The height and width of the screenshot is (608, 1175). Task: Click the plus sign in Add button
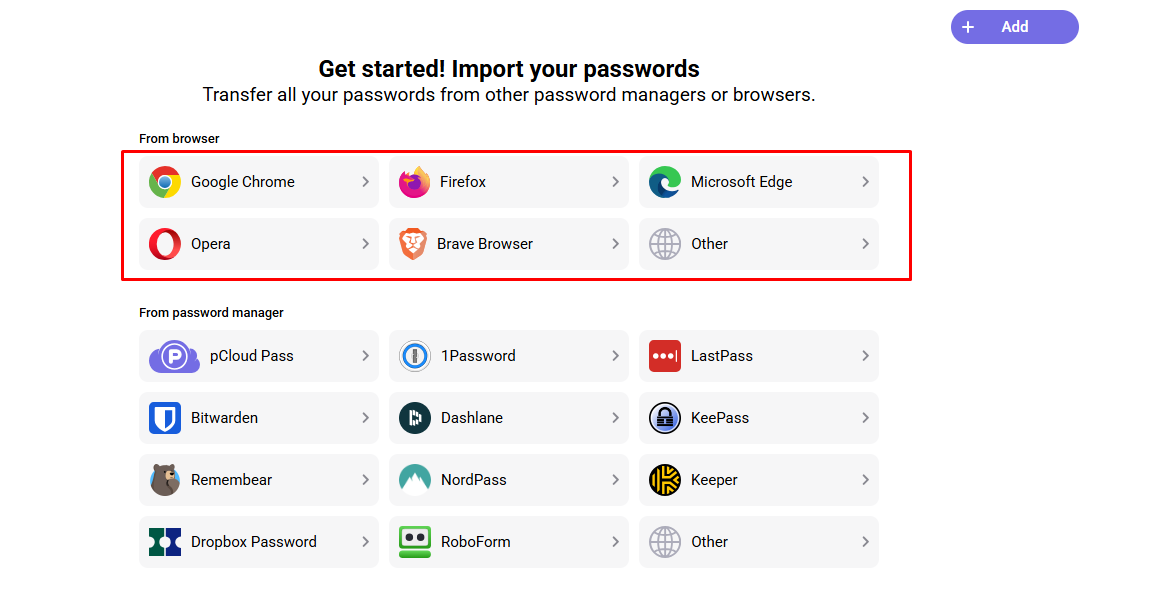point(968,27)
